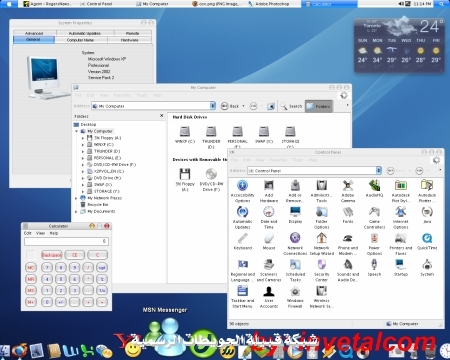This screenshot has width=450, height=360.
Task: Switch to the Automatic Updates tab
Action: [x=85, y=33]
